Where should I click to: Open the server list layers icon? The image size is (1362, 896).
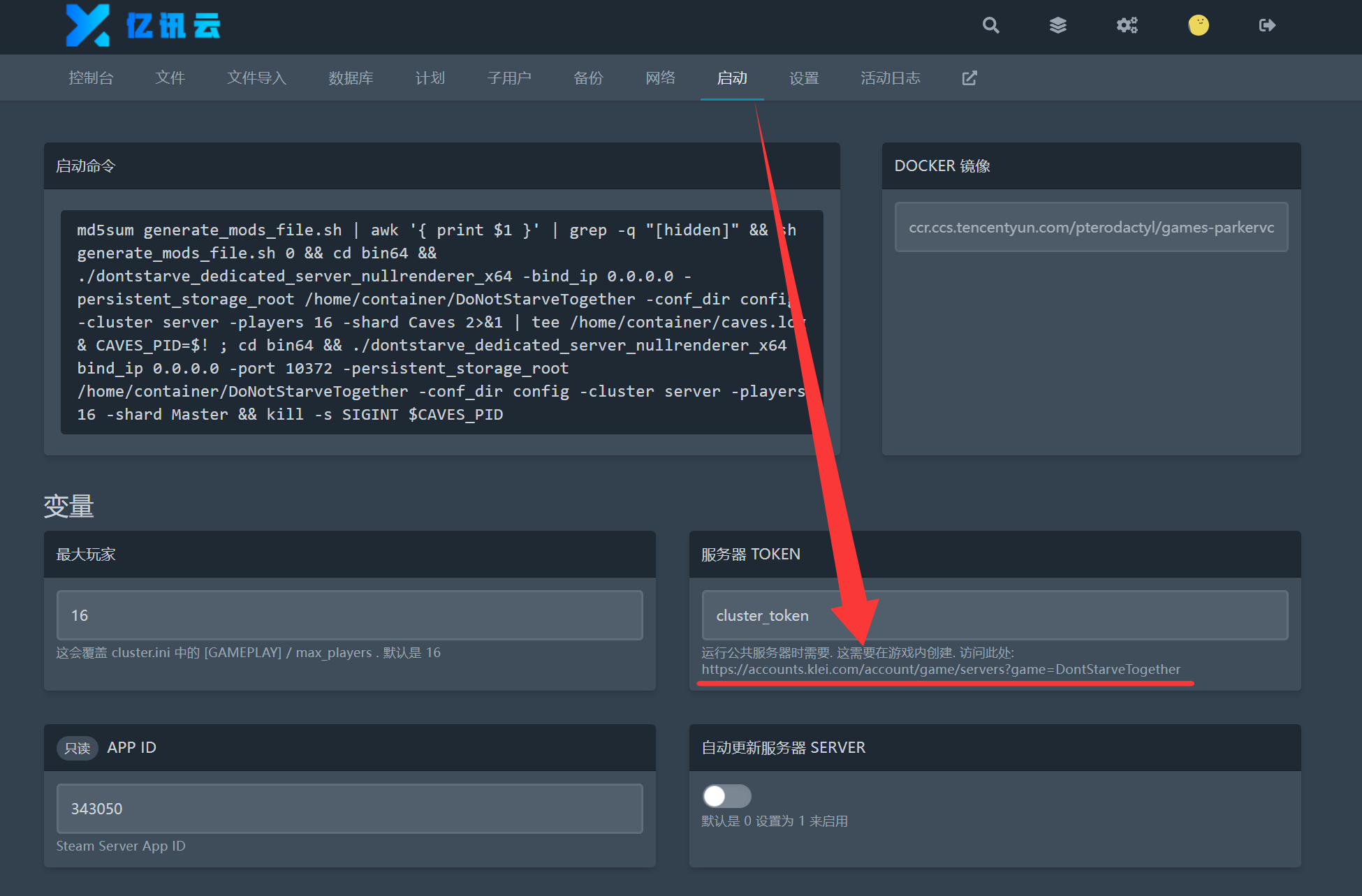[1058, 25]
